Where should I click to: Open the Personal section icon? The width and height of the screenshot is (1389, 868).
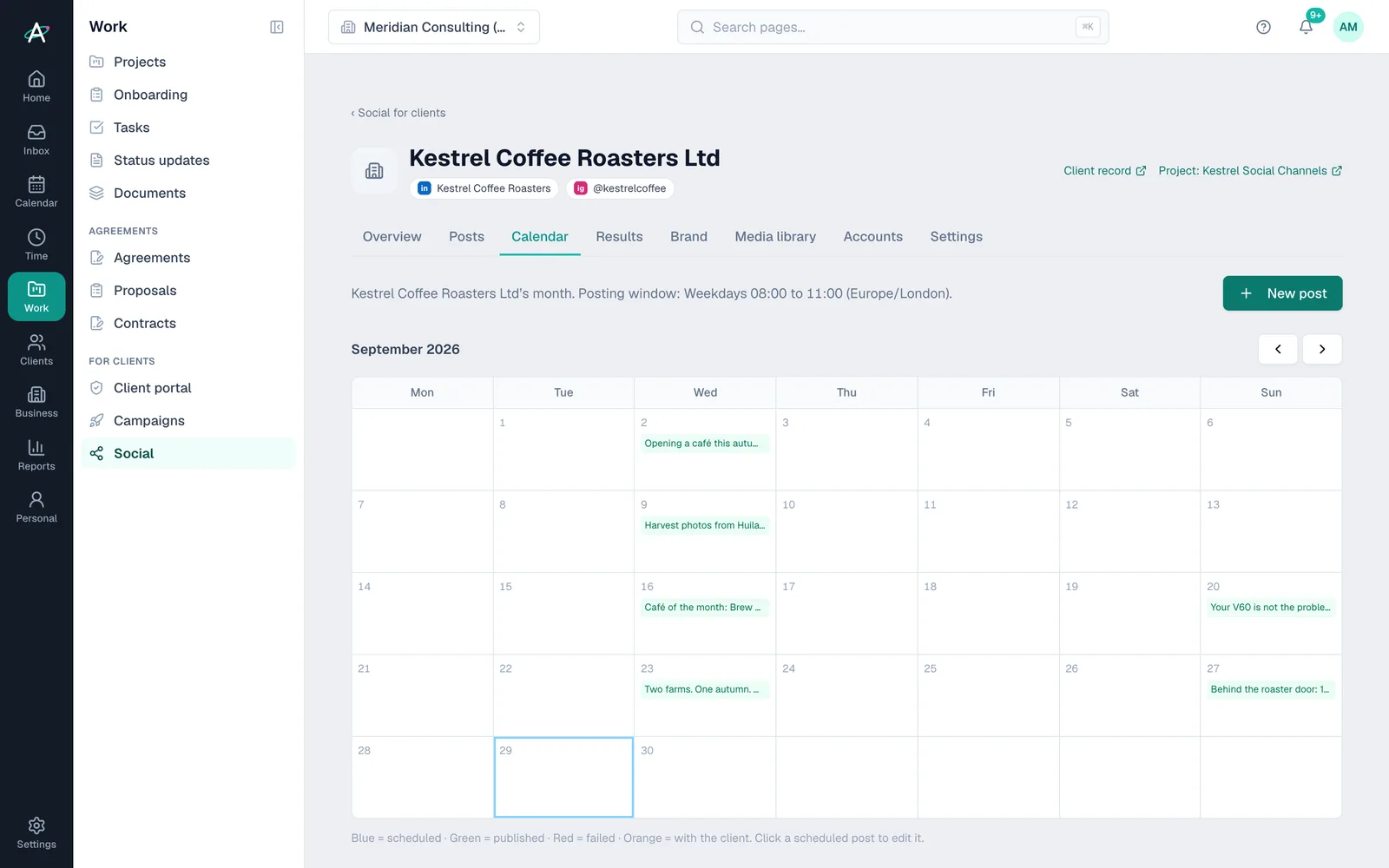tap(36, 507)
